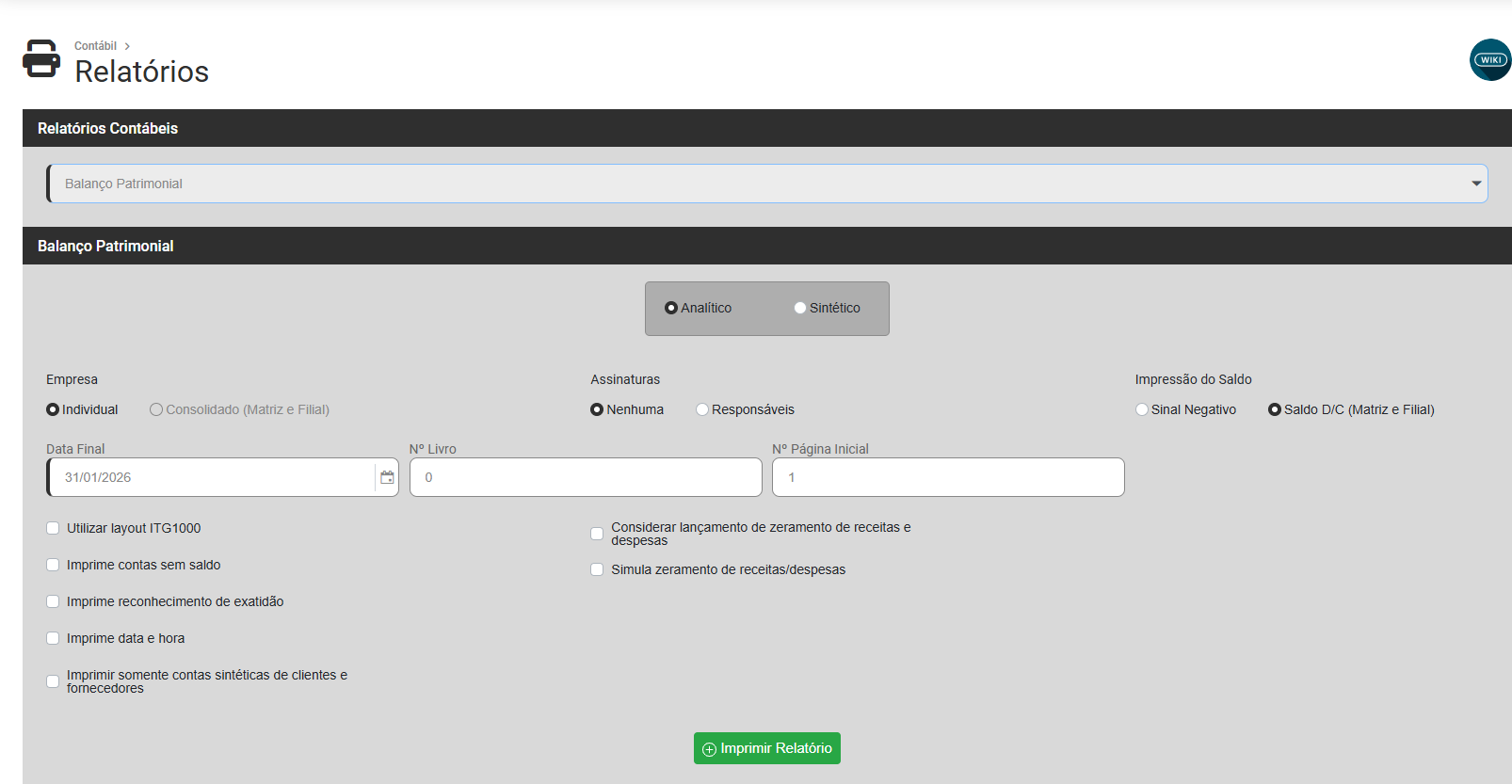This screenshot has height=784, width=1512.
Task: Click the Balanço Patrimonial section header
Action: point(767,246)
